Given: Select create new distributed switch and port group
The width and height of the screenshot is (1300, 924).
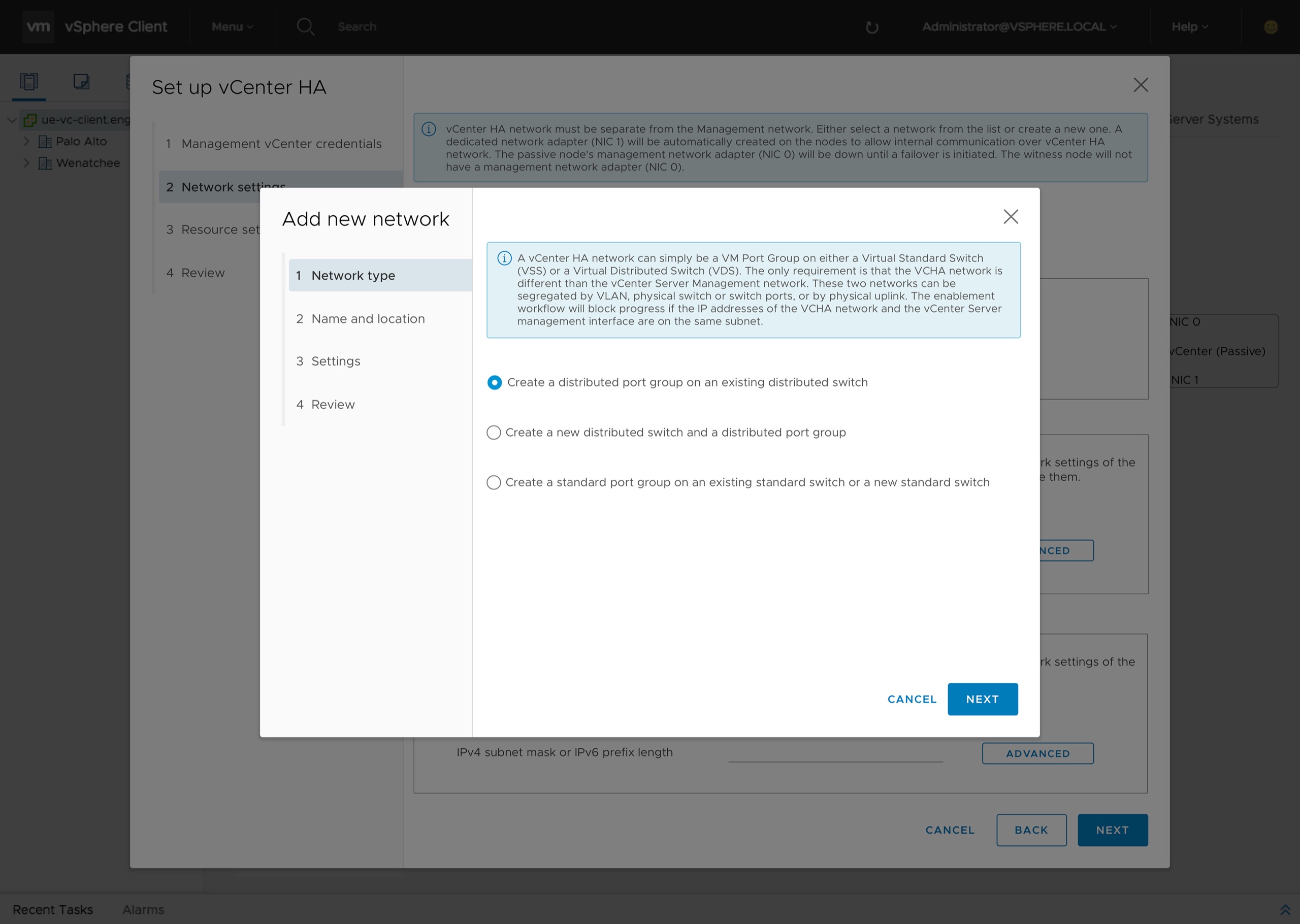Looking at the screenshot, I should click(x=494, y=433).
